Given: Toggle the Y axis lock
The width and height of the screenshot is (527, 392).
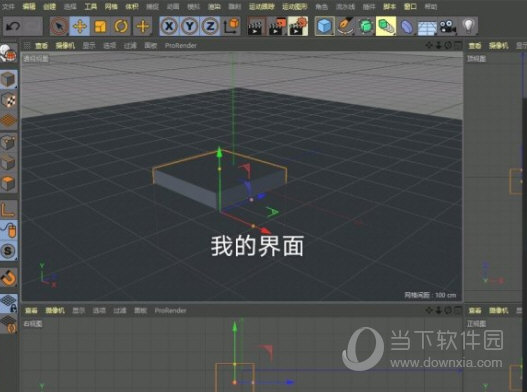Looking at the screenshot, I should (x=190, y=26).
